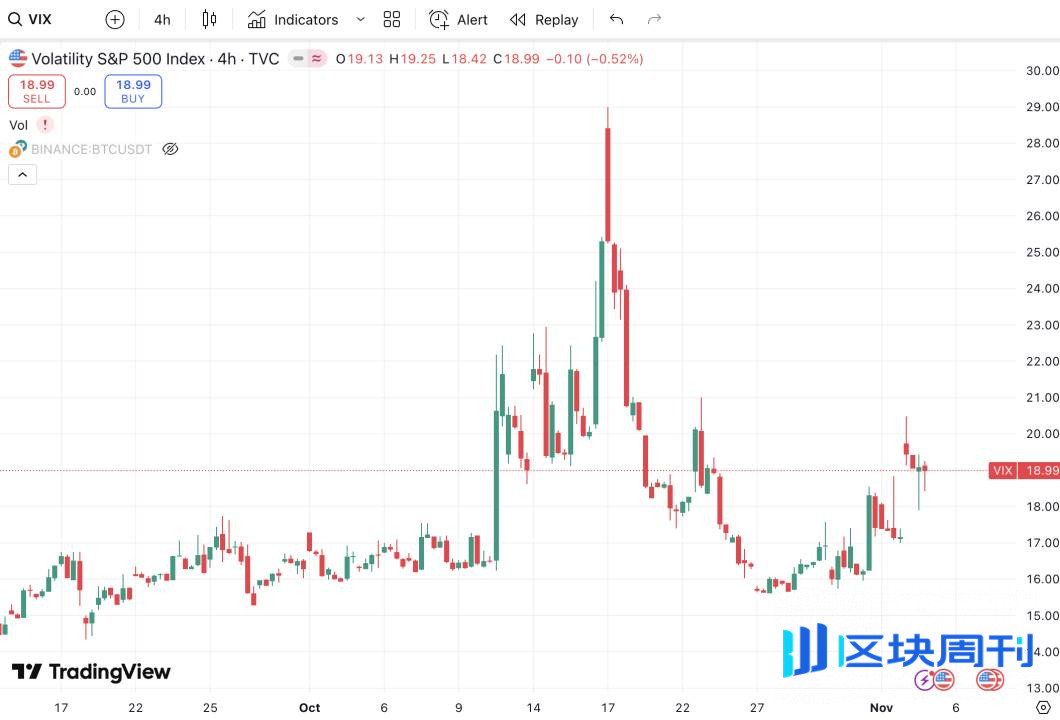Viewport: 1060px width, 720px height.
Task: Open chart settings hexagon icon on time axis
Action: 1043,707
